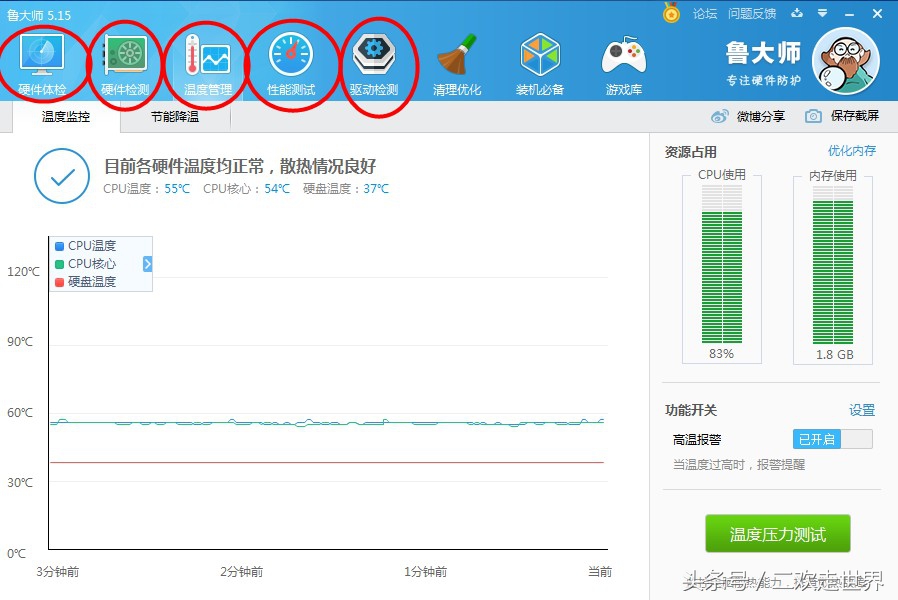
Task: Start the 温度压力测试 stress test
Action: pos(778,533)
